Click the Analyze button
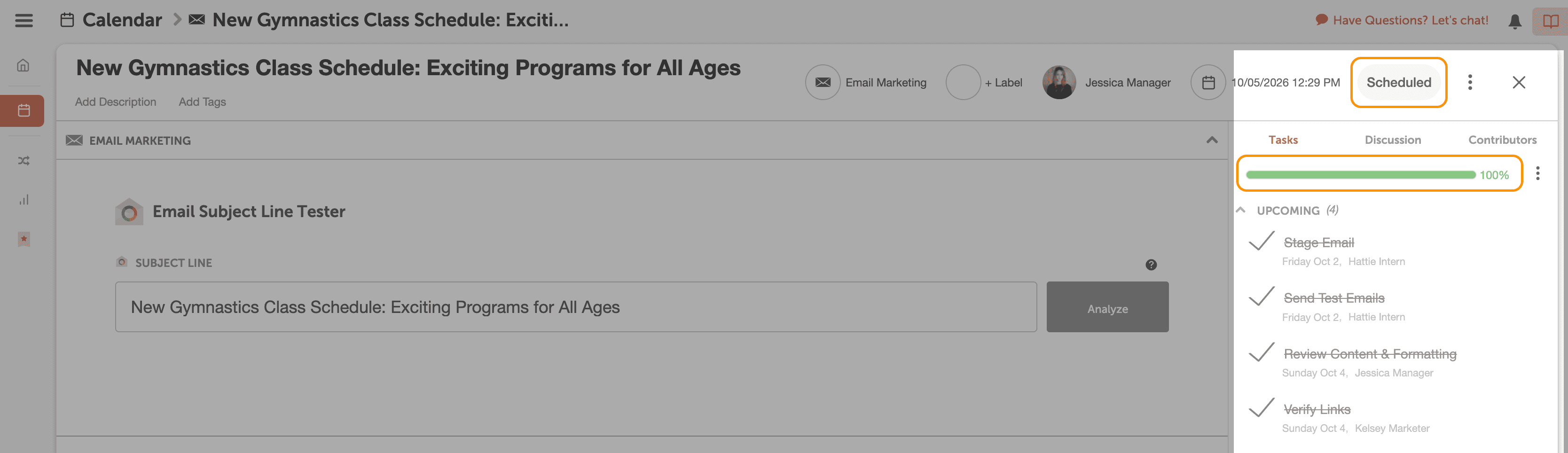Viewport: 1568px width, 453px height. pyautogui.click(x=1106, y=307)
